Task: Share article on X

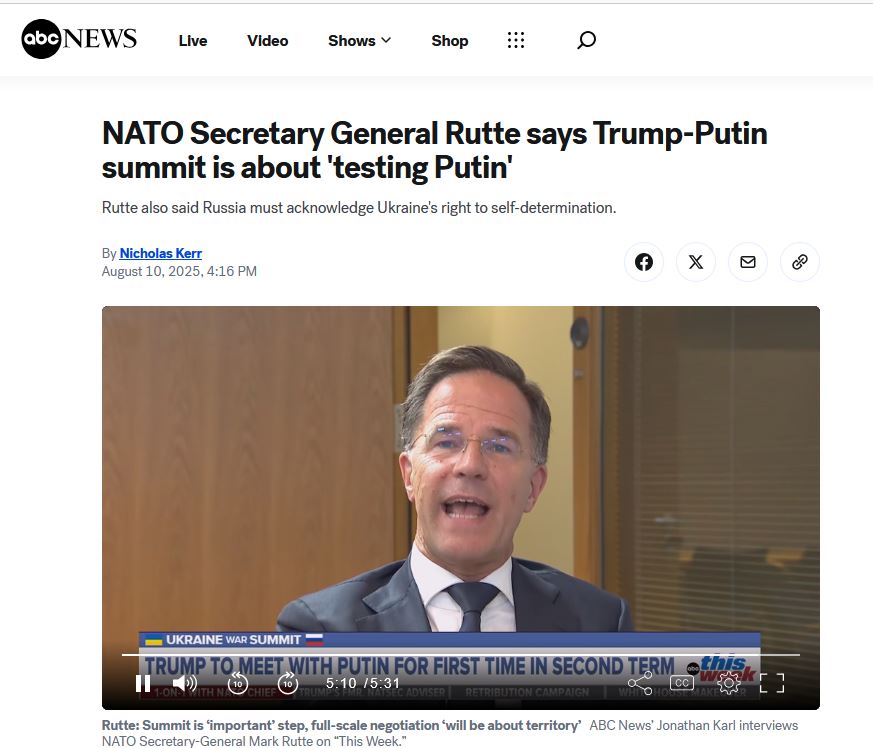Action: [695, 262]
